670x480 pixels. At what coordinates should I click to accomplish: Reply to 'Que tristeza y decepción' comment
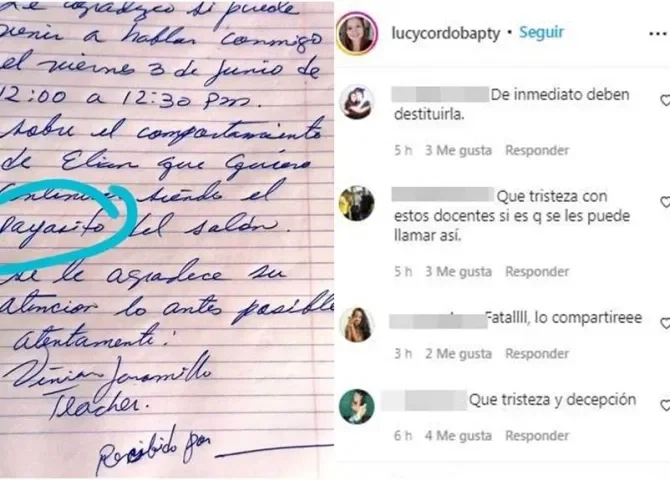coord(537,436)
